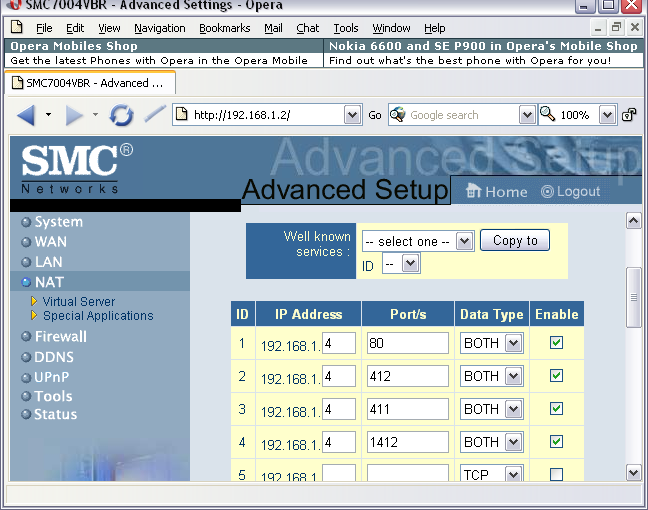This screenshot has width=648, height=510.
Task: Click the Port/s field for ID 1
Action: (408, 343)
